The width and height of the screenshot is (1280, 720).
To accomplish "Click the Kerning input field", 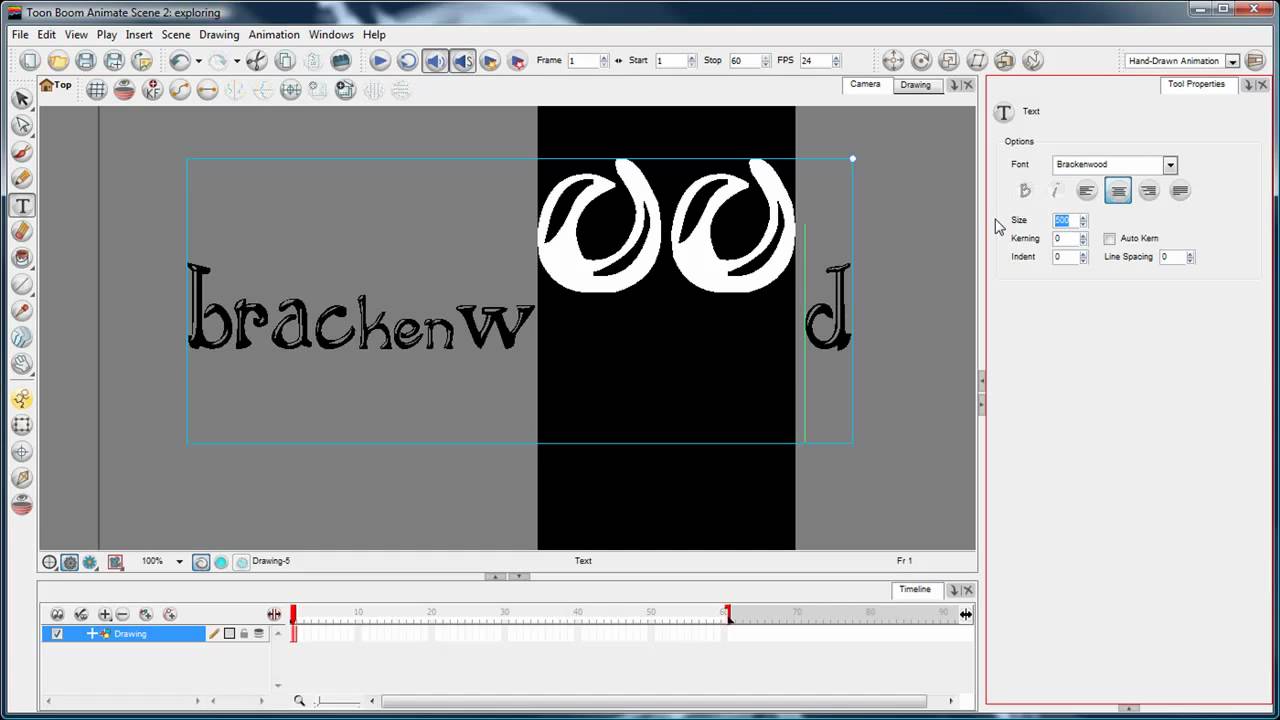I will point(1065,239).
